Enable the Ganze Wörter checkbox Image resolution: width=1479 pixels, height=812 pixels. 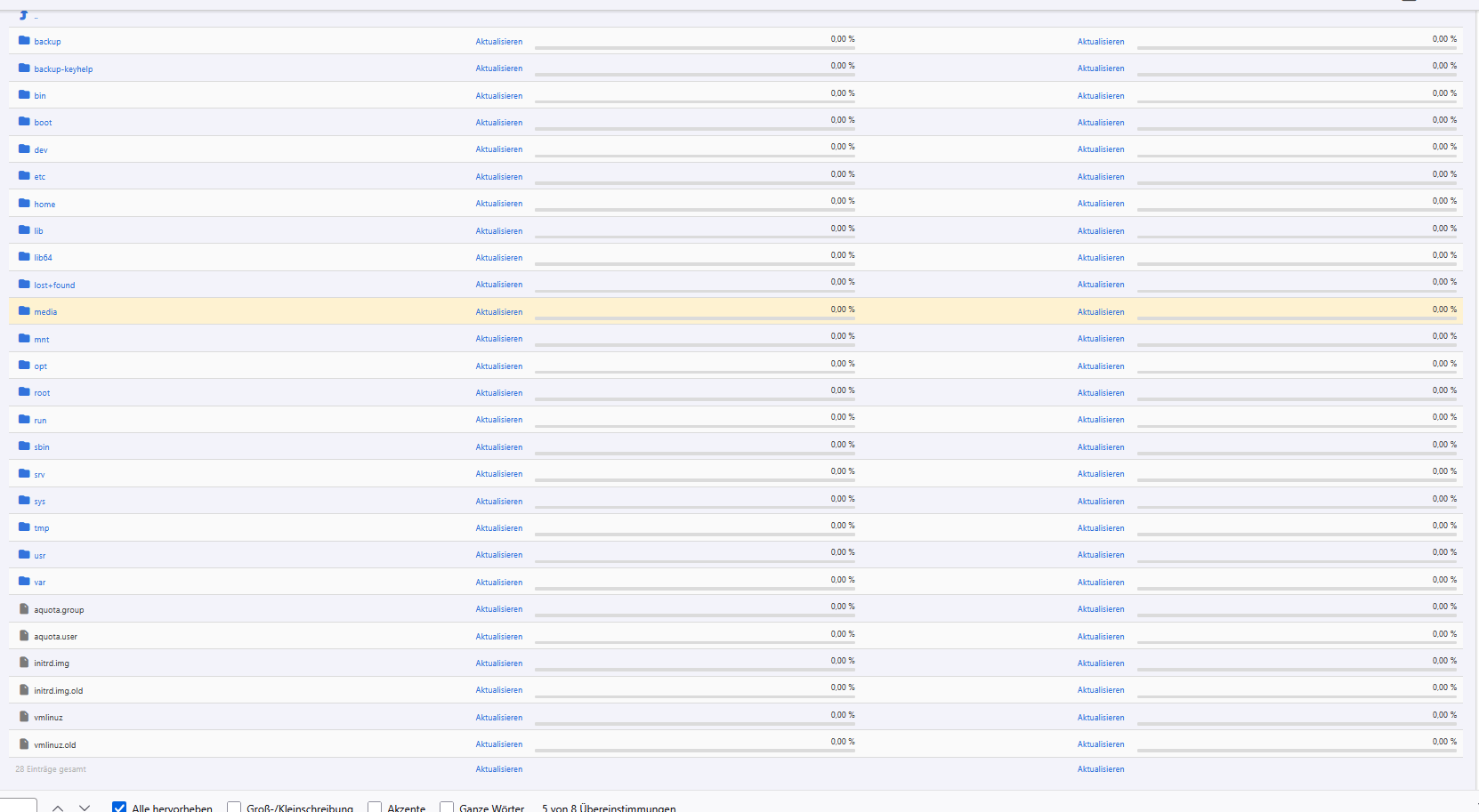click(447, 808)
